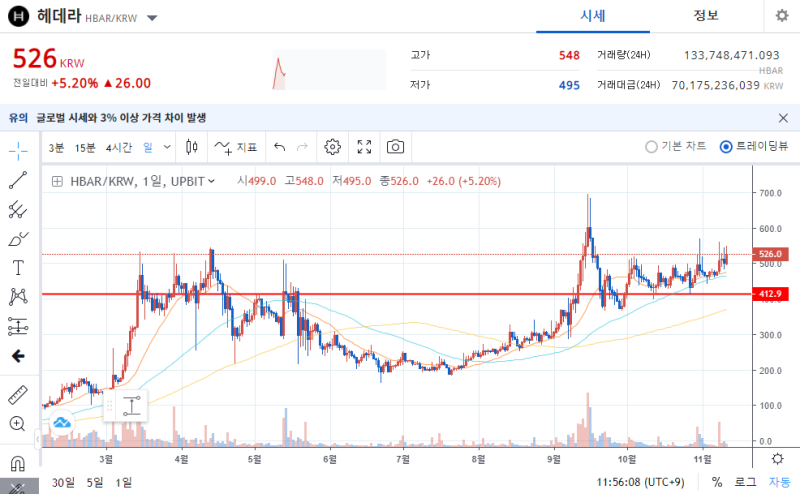Viewport: 800px width, 494px height.
Task: Select the 트레이딩뷰 radio option
Action: coord(754,146)
